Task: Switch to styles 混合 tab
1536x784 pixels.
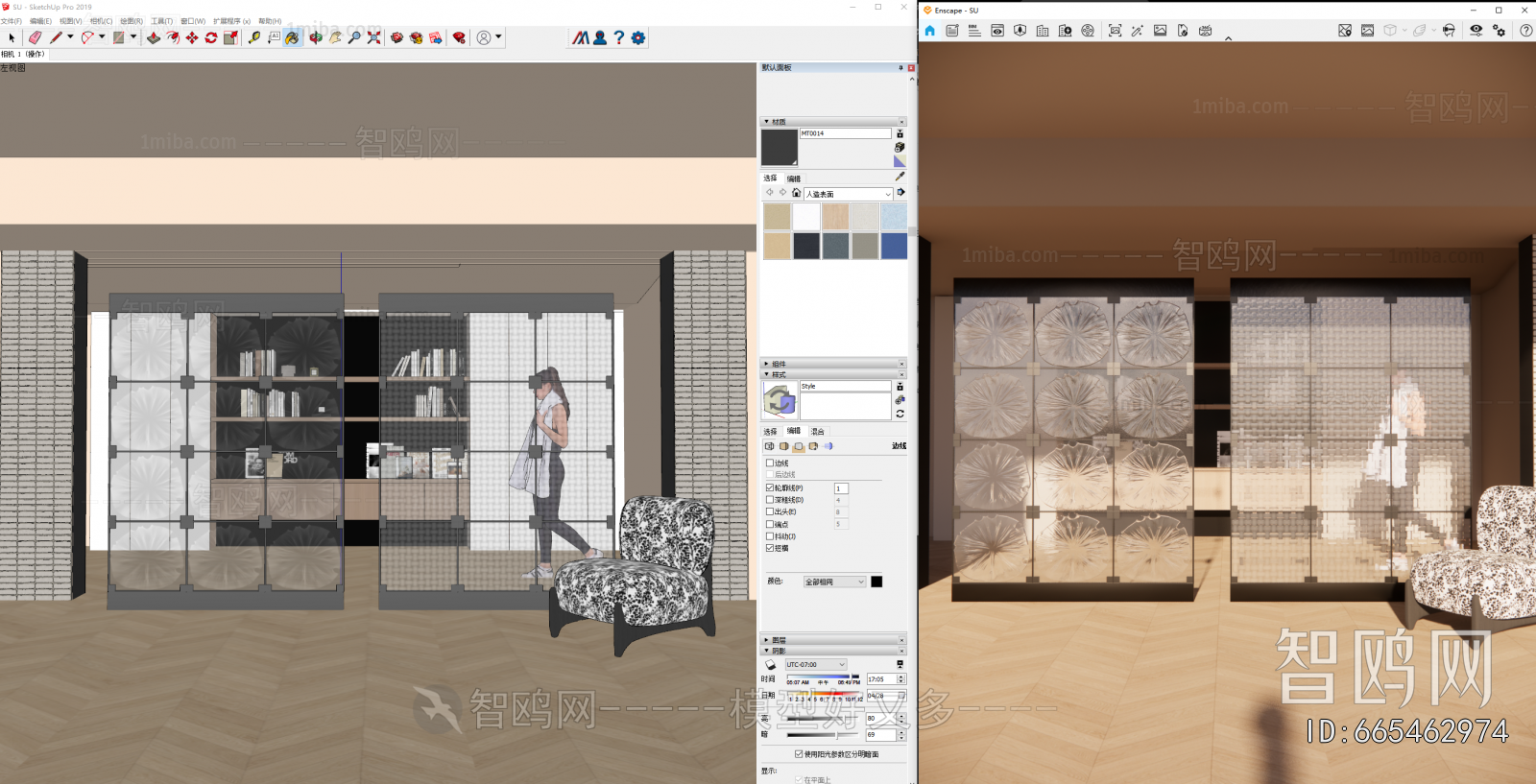Action: tap(817, 432)
